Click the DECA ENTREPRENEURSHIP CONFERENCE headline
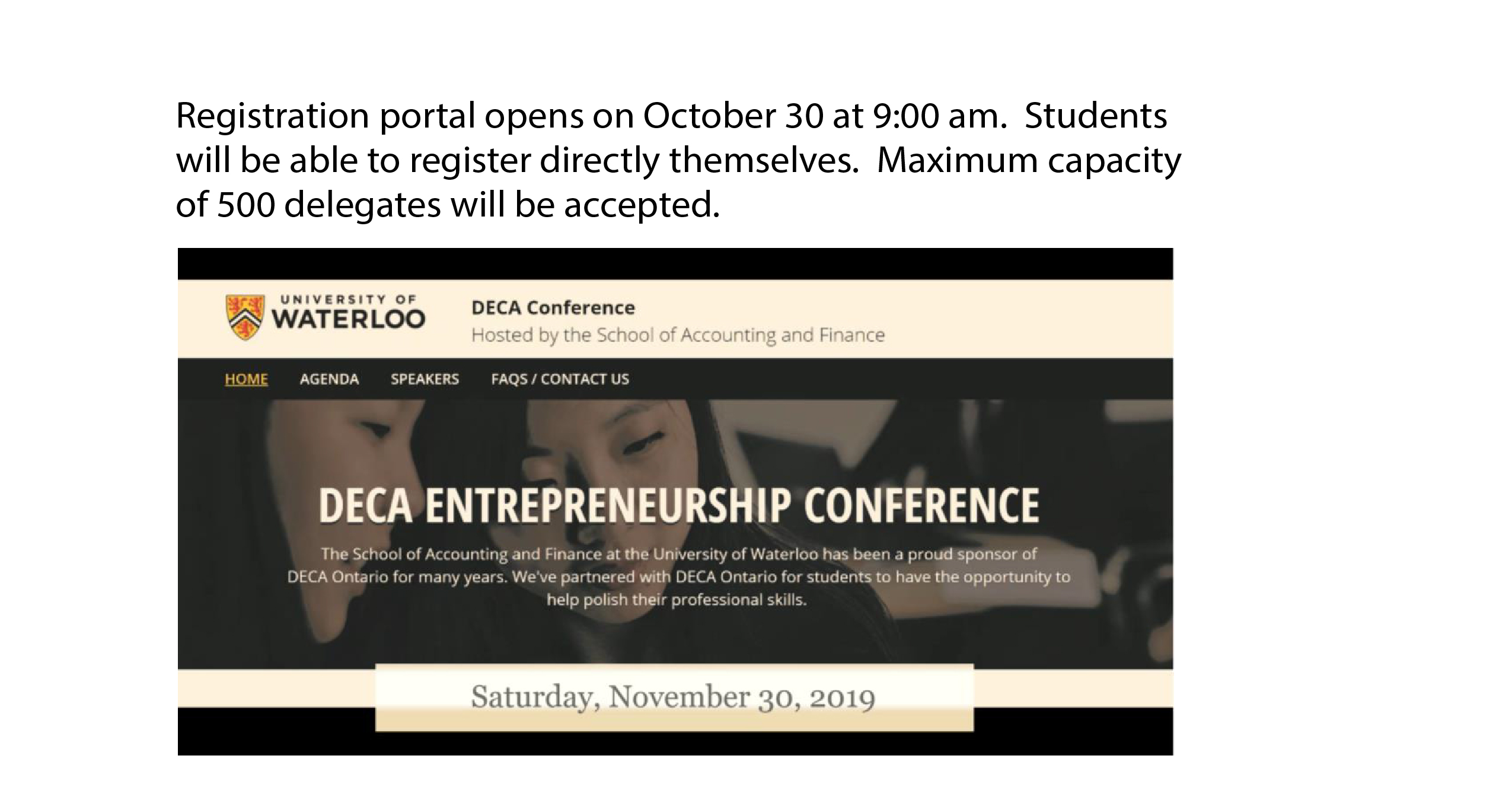Image resolution: width=1512 pixels, height=786 pixels. click(678, 505)
